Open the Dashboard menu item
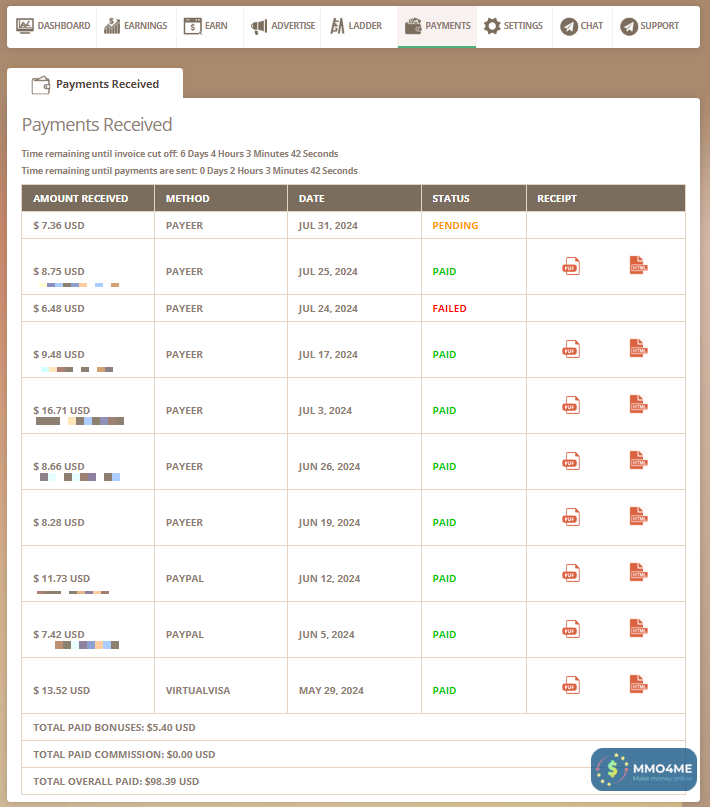 [x=53, y=26]
